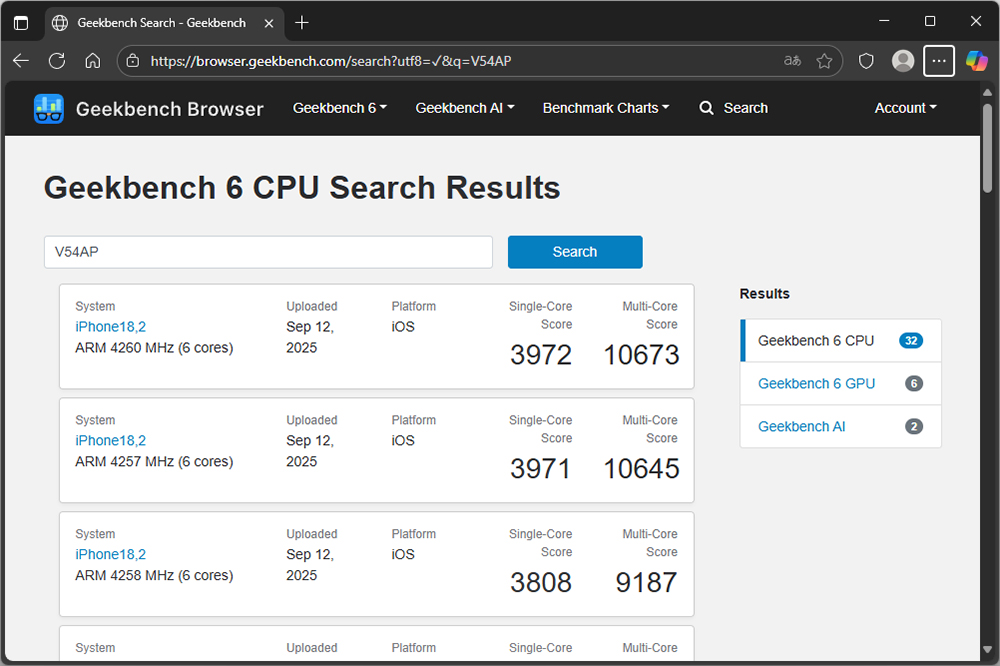Maximize the browser window
Screen dimensions: 1000x666
tap(930, 21)
